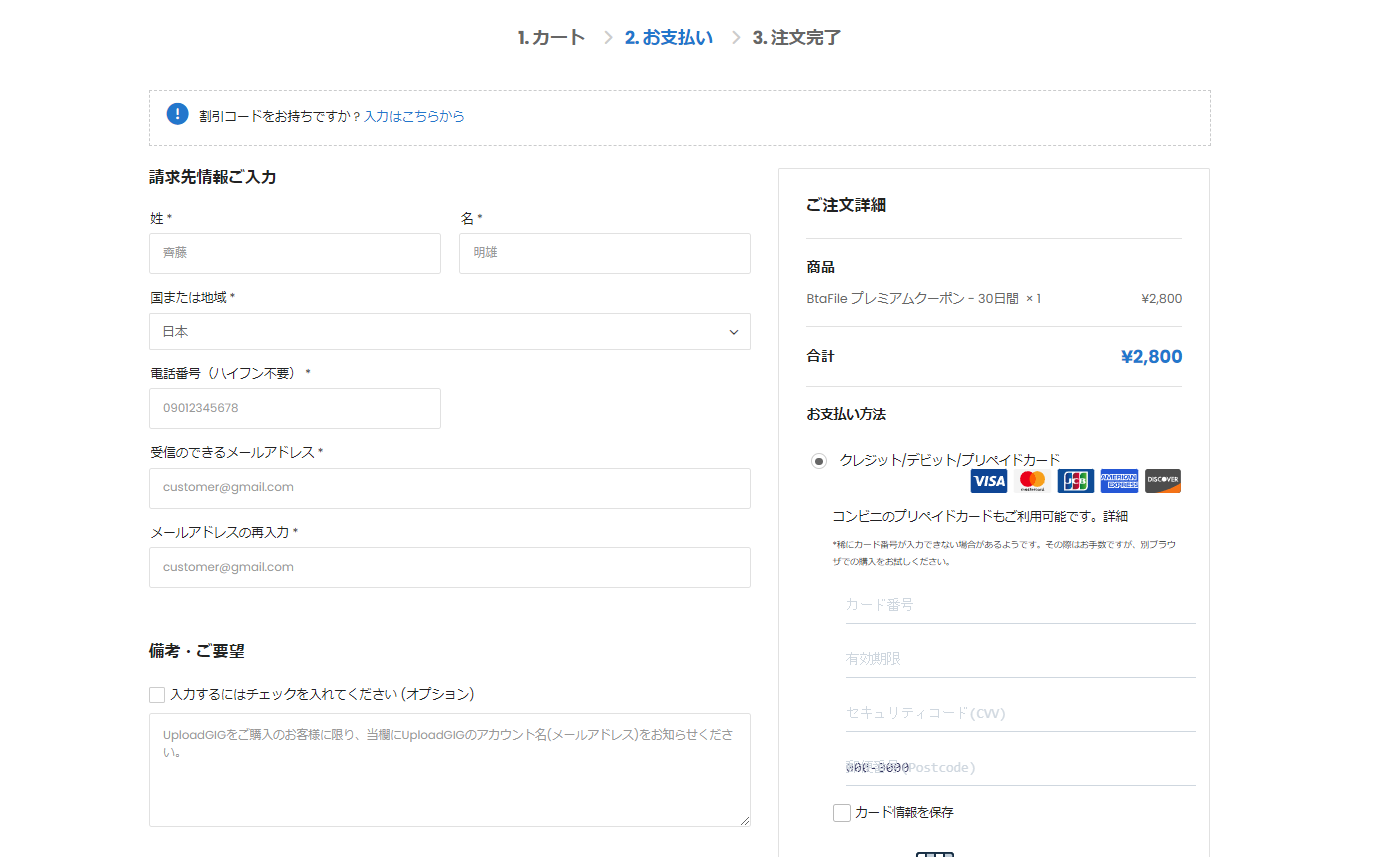Viewport: 1374px width, 857px height.
Task: Select the American Express icon
Action: tap(1119, 481)
